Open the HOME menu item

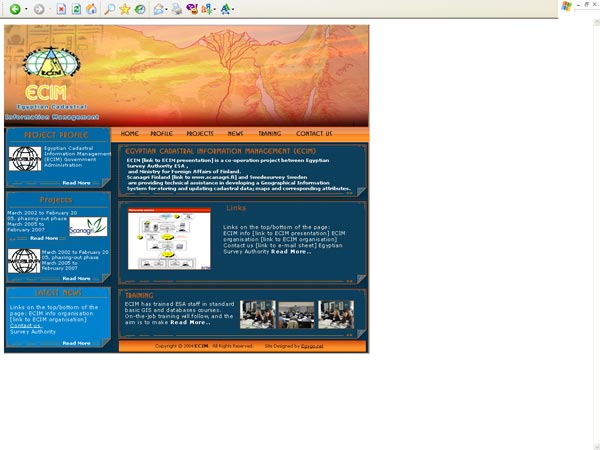point(129,134)
